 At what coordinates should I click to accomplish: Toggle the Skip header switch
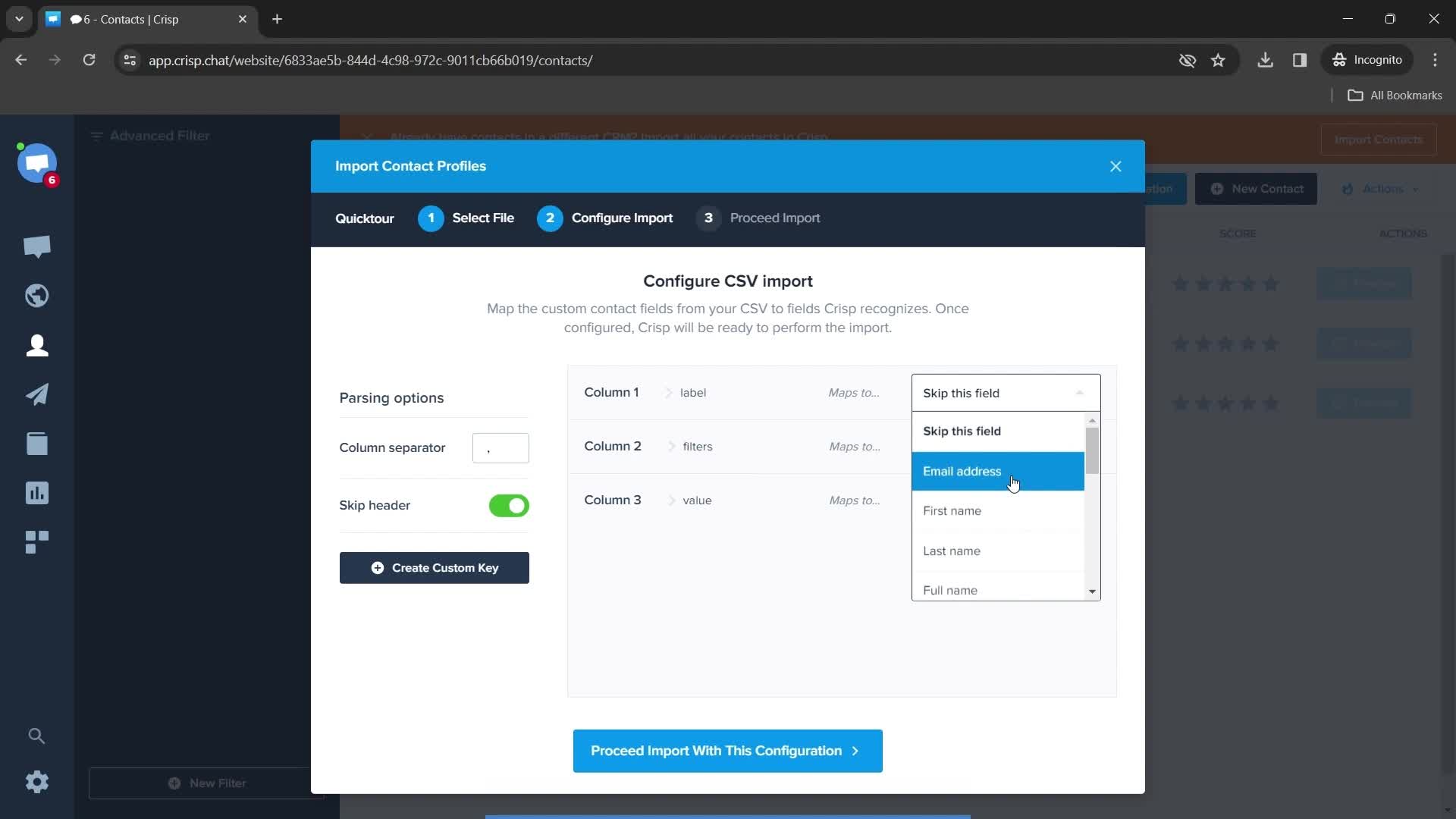[x=510, y=505]
